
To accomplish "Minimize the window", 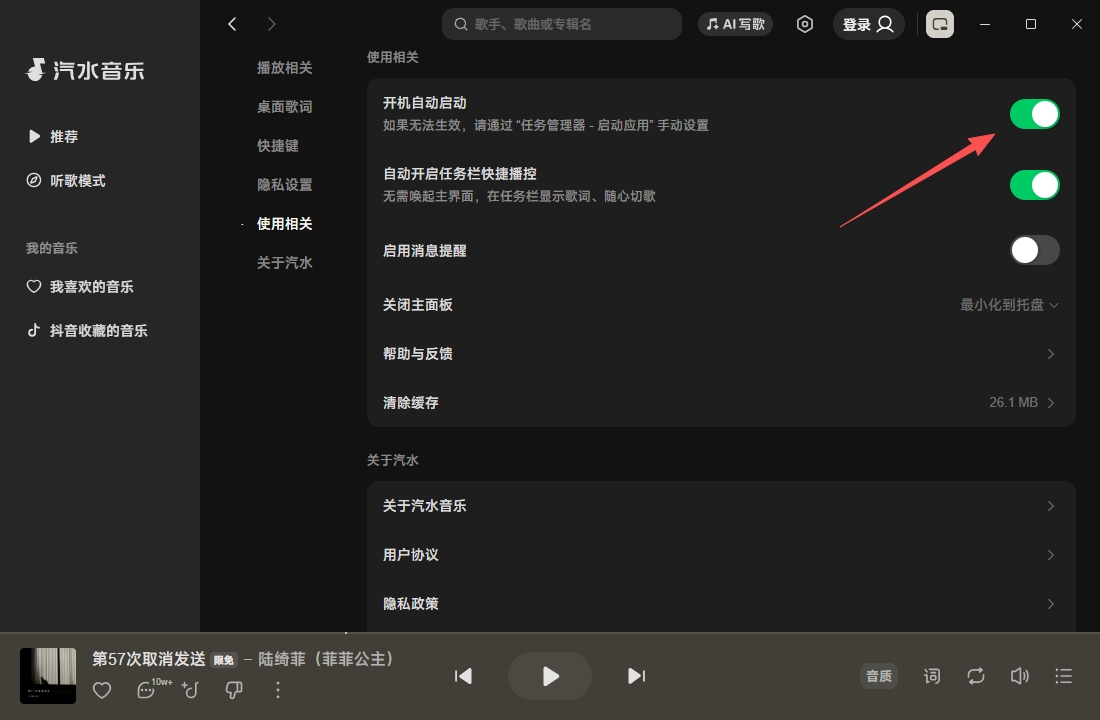I will 985,24.
